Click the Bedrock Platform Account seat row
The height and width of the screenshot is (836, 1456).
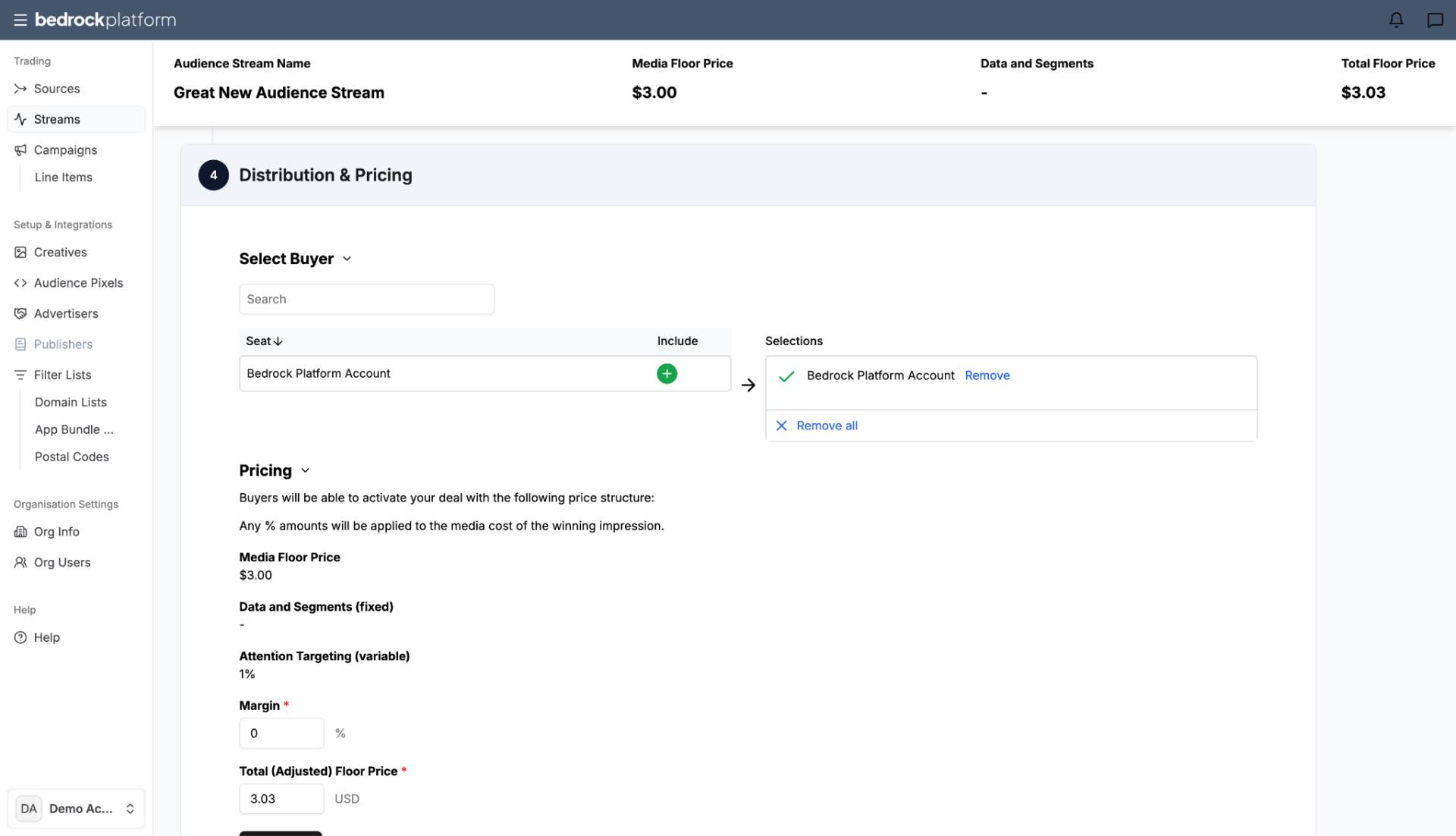pyautogui.click(x=485, y=373)
